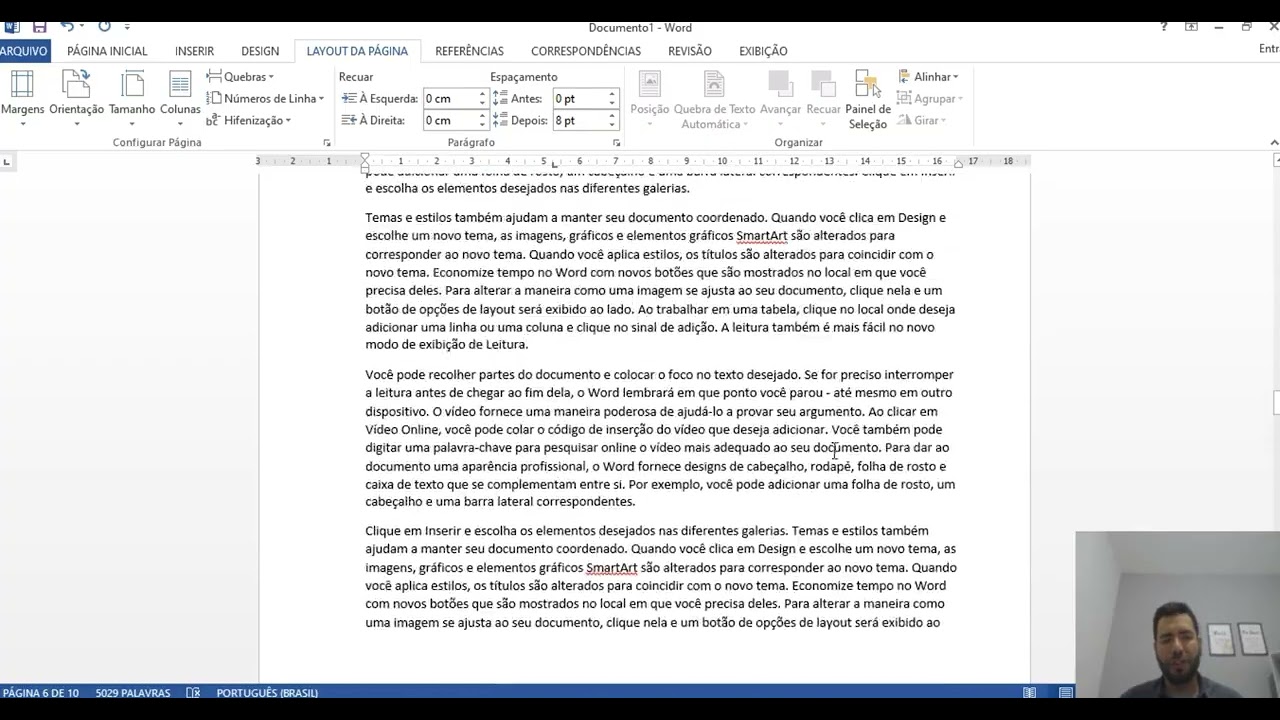1280x720 pixels.
Task: Open the Parágrafo dialog launcher
Action: [616, 143]
